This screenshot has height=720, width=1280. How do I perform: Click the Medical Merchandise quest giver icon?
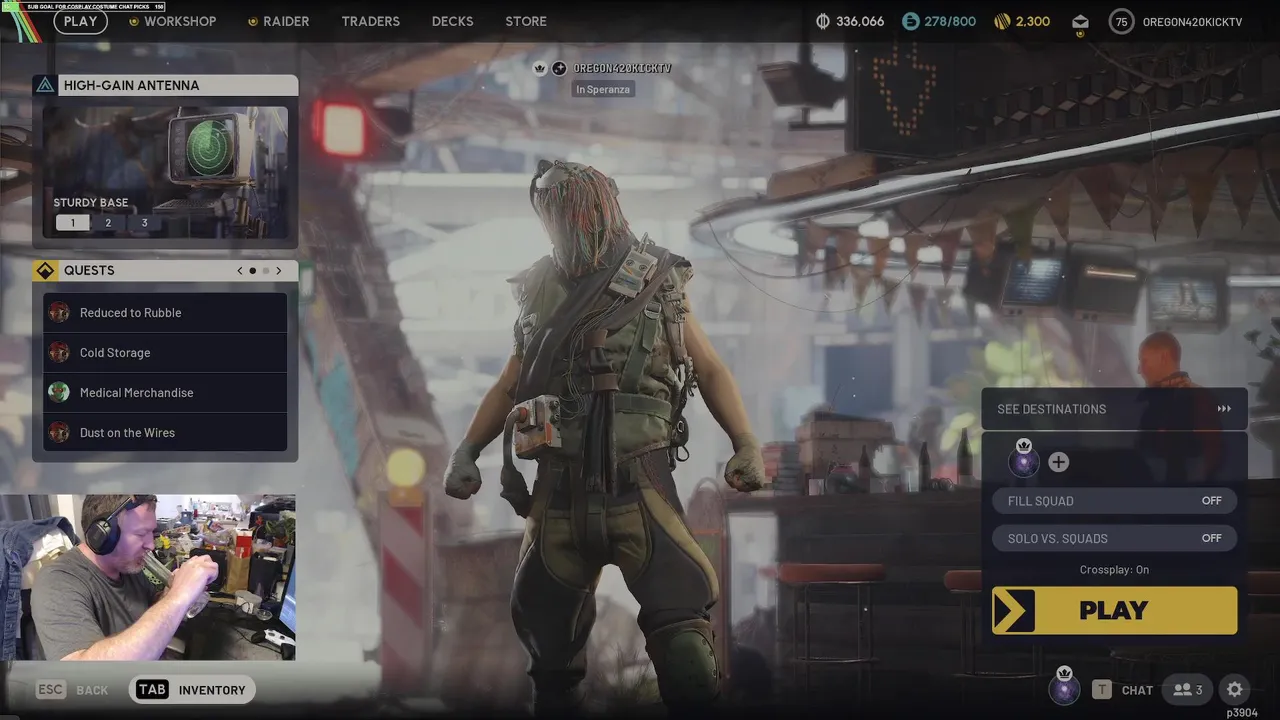click(59, 392)
